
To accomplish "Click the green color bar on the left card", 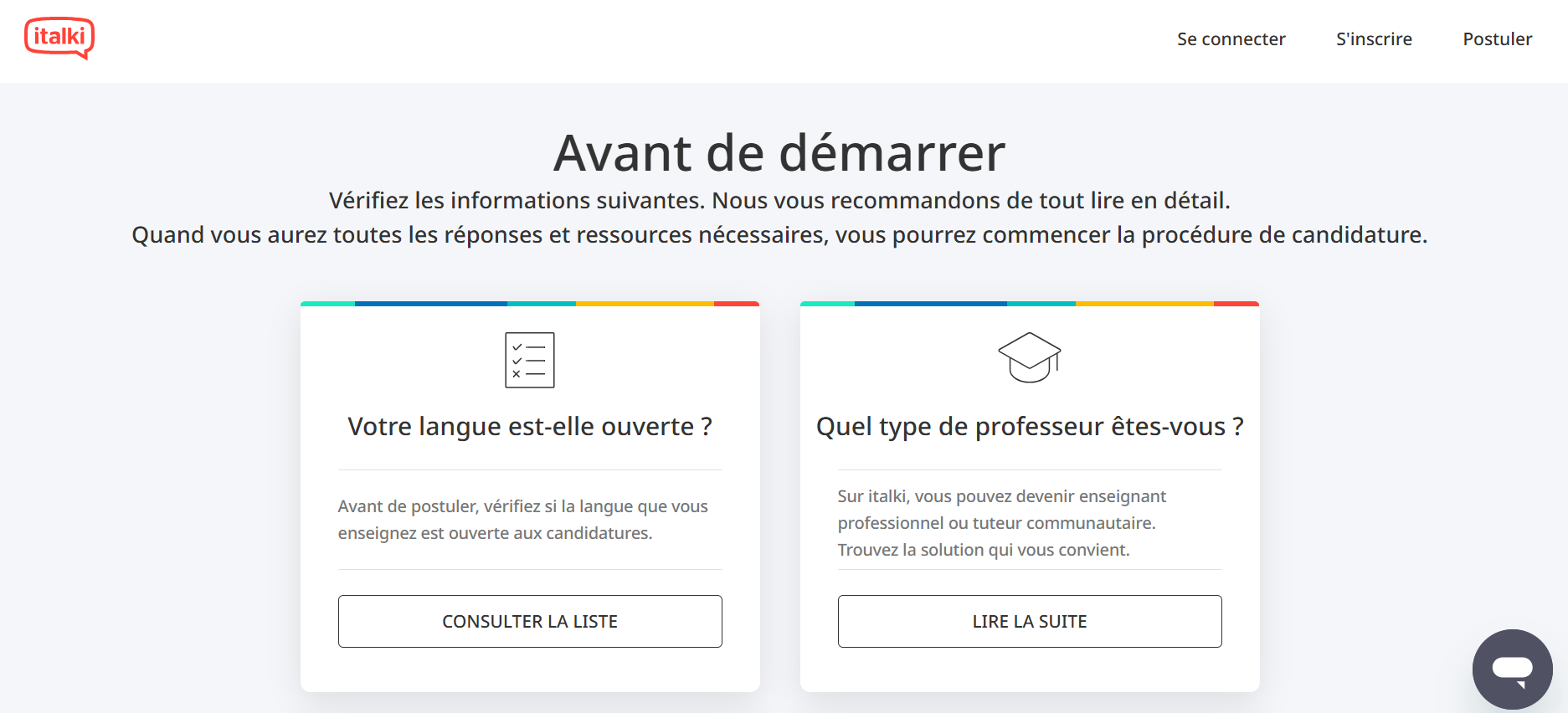I will pyautogui.click(x=326, y=304).
